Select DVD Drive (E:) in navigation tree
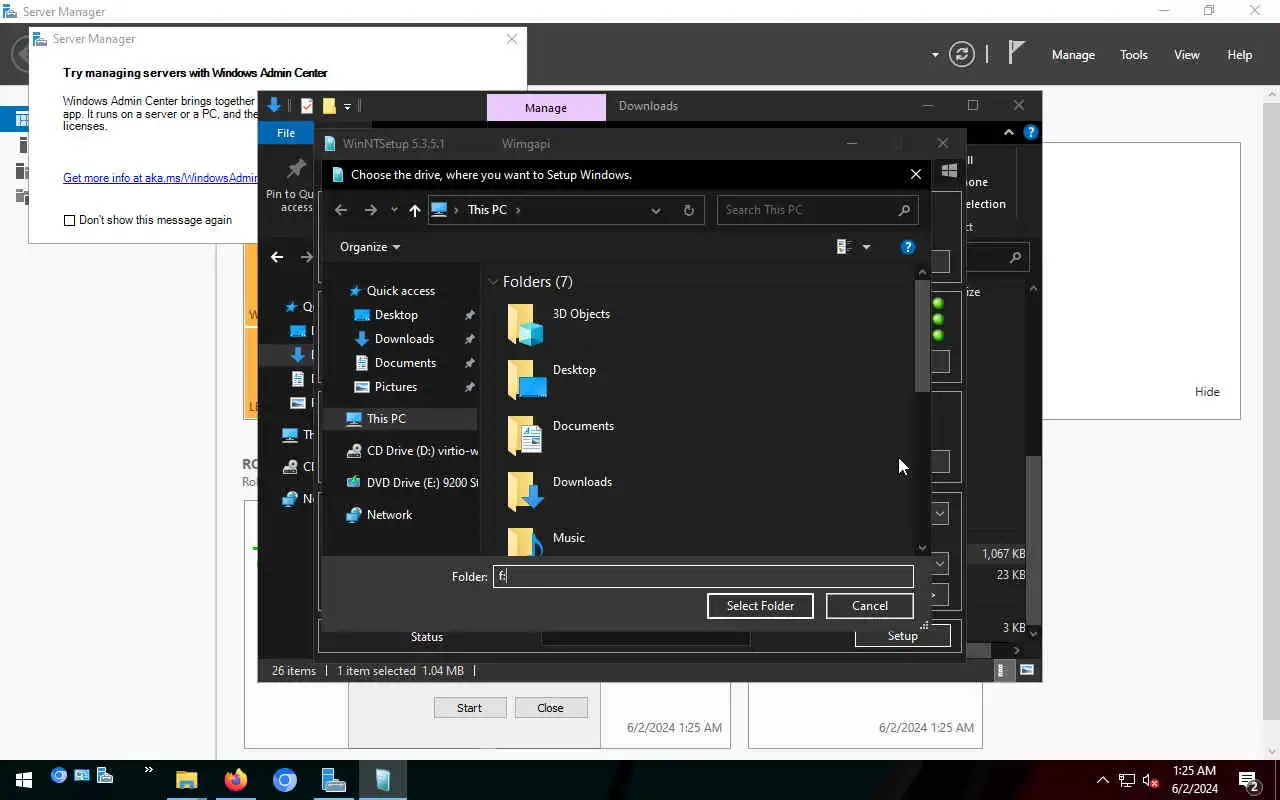The width and height of the screenshot is (1280, 800). (x=410, y=483)
